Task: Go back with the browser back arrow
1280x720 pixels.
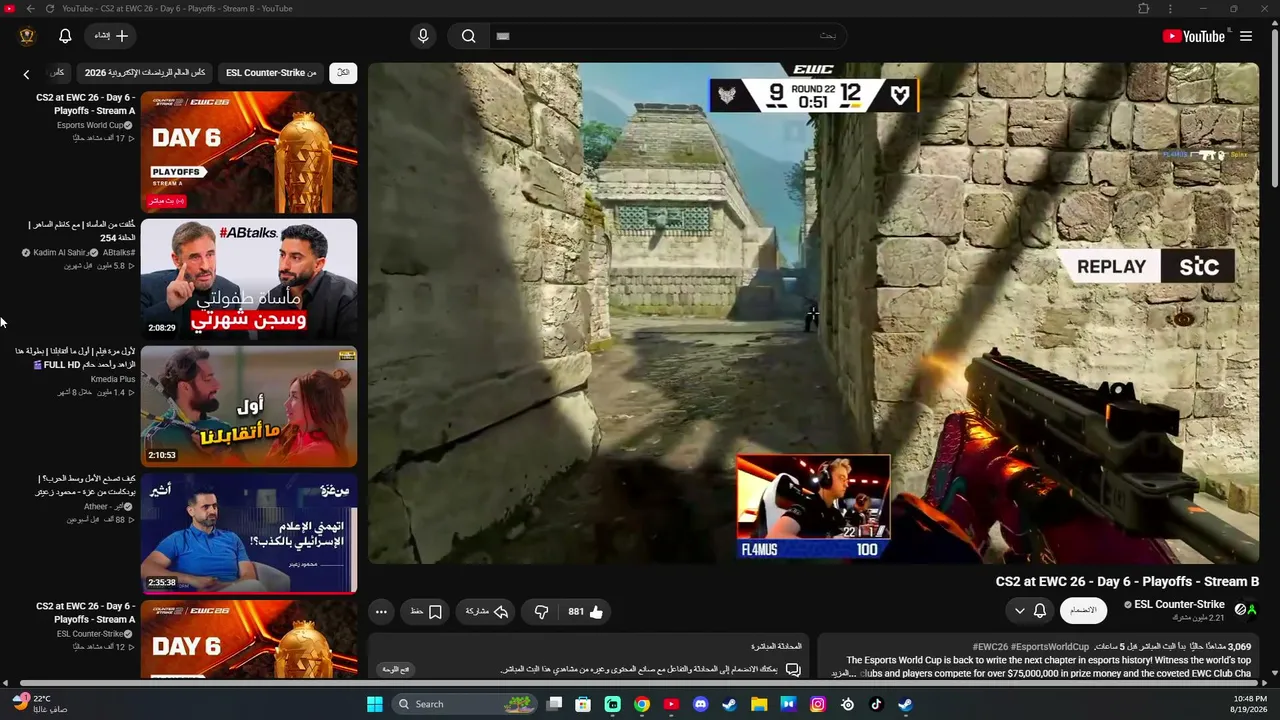Action: click(30, 9)
